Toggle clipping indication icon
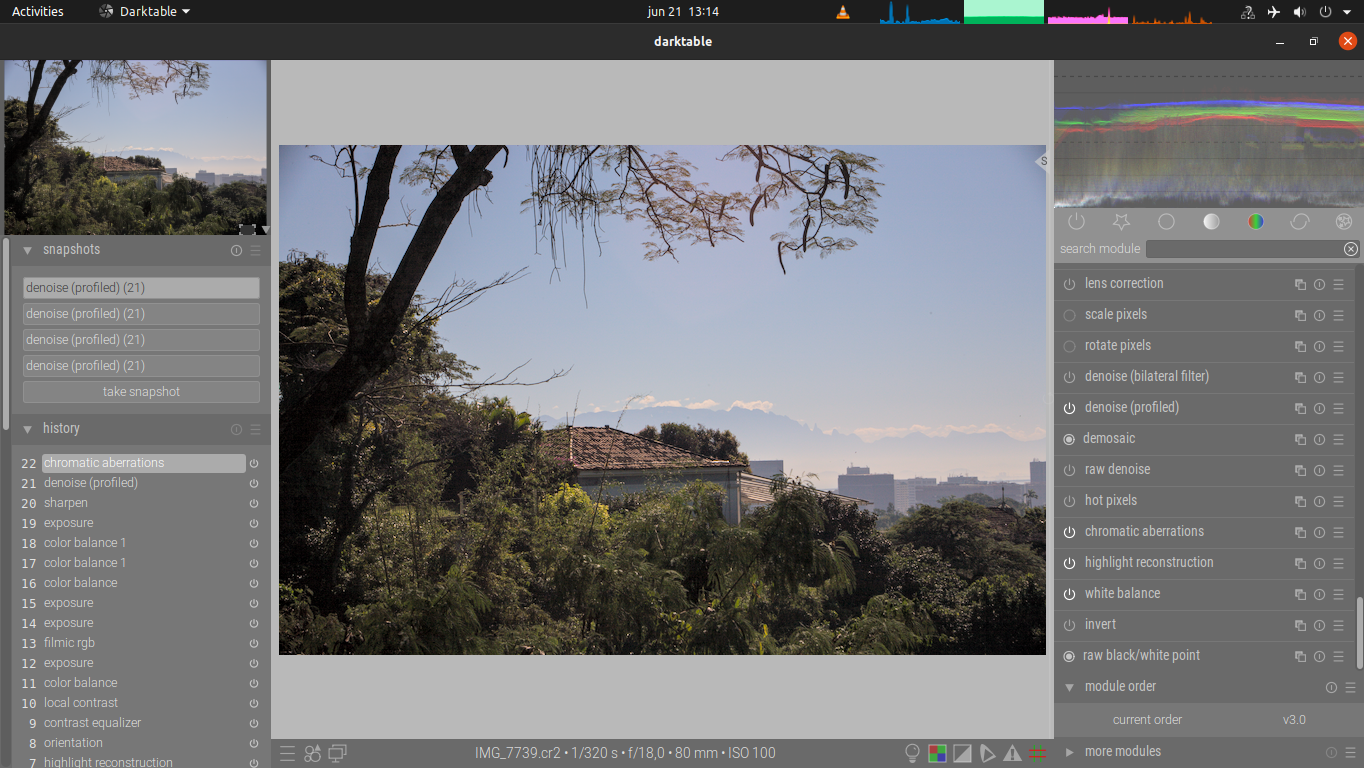The image size is (1364, 768). [962, 753]
